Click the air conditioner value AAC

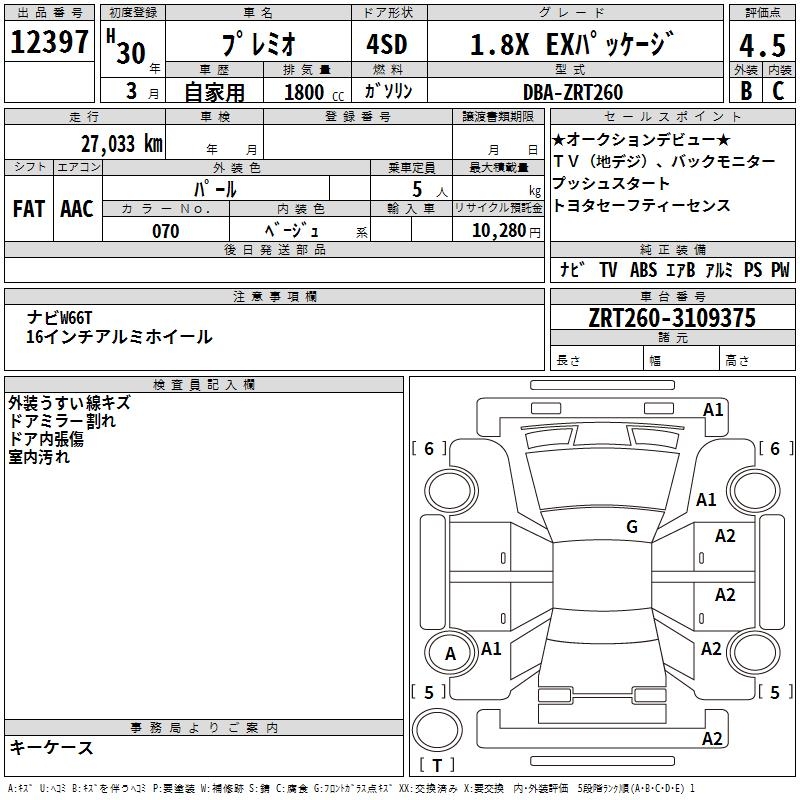tap(77, 209)
